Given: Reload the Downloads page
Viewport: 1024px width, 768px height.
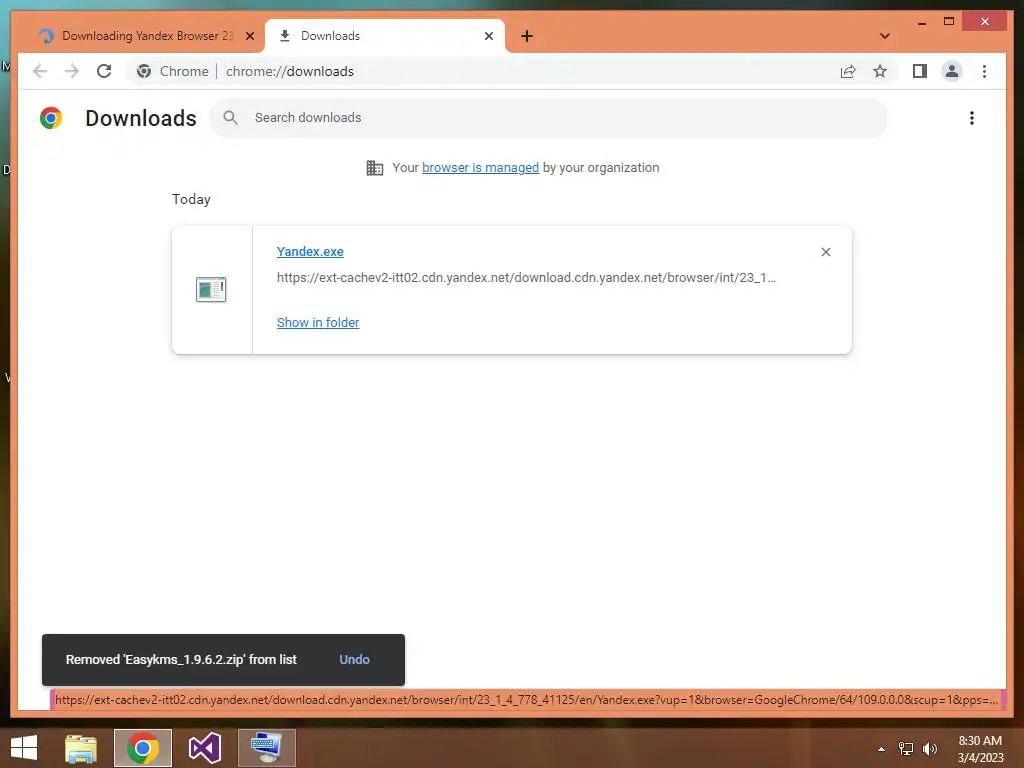Looking at the screenshot, I should tap(104, 71).
